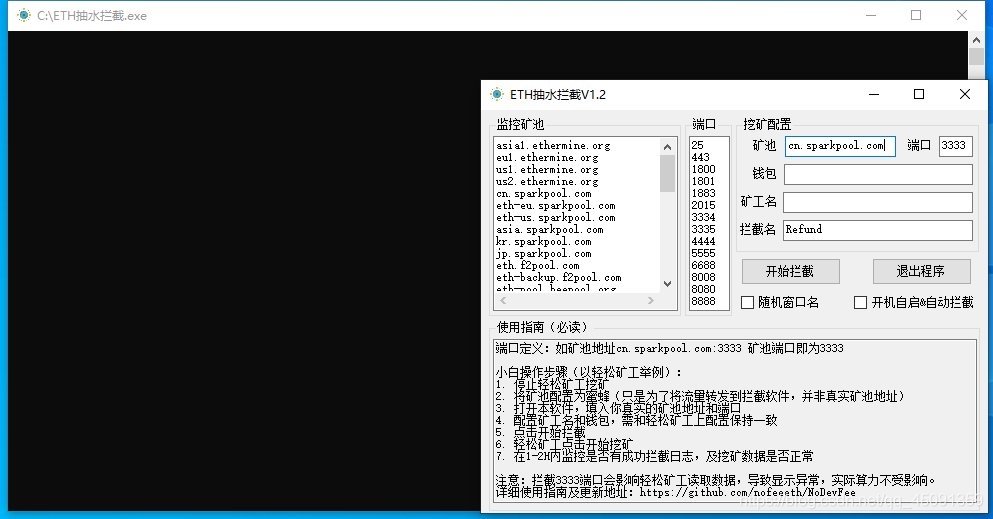Viewport: 993px width, 519px height.
Task: Select port 2015 in the port list
Action: click(x=704, y=205)
